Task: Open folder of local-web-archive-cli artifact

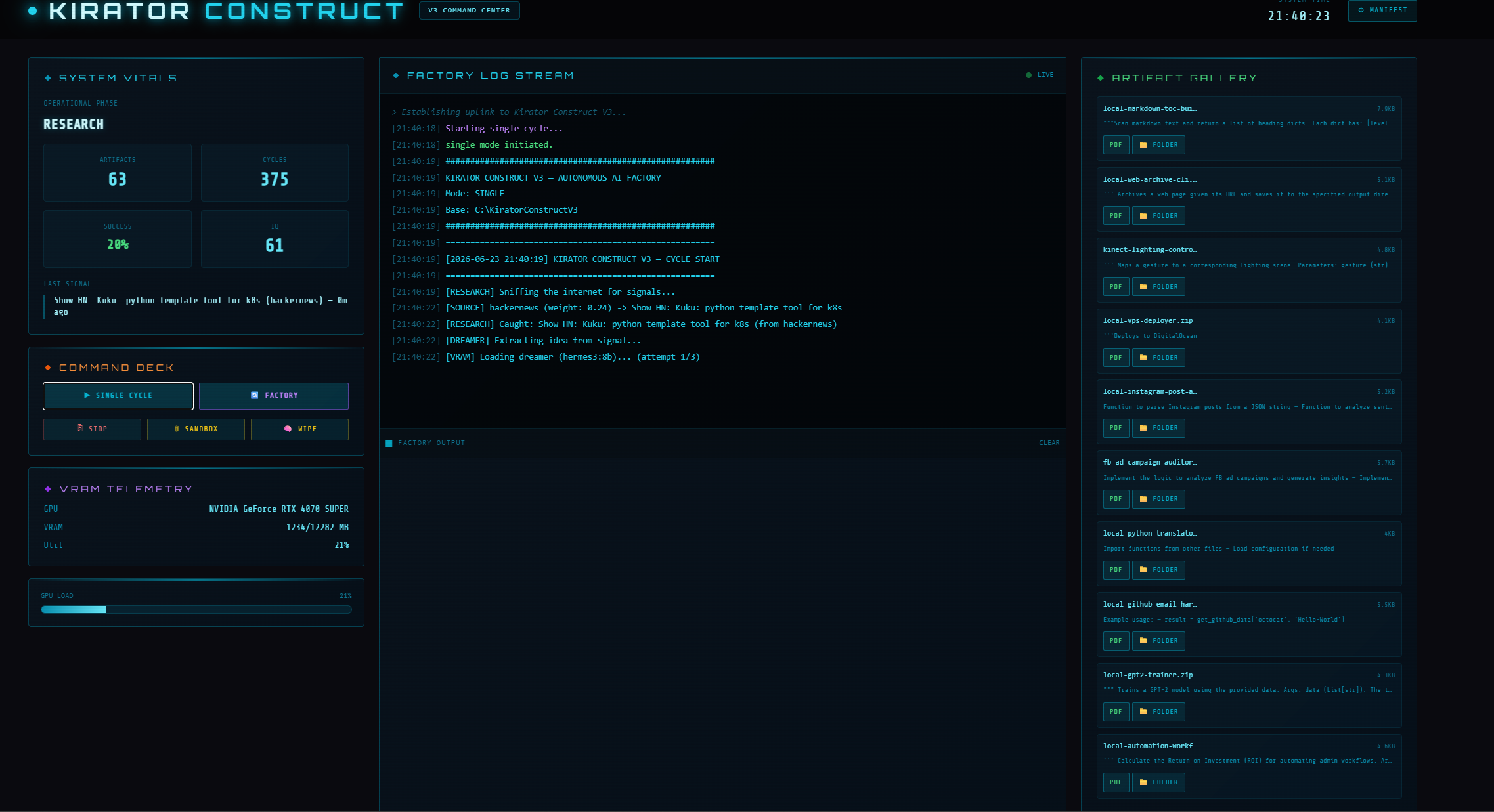Action: point(1158,216)
